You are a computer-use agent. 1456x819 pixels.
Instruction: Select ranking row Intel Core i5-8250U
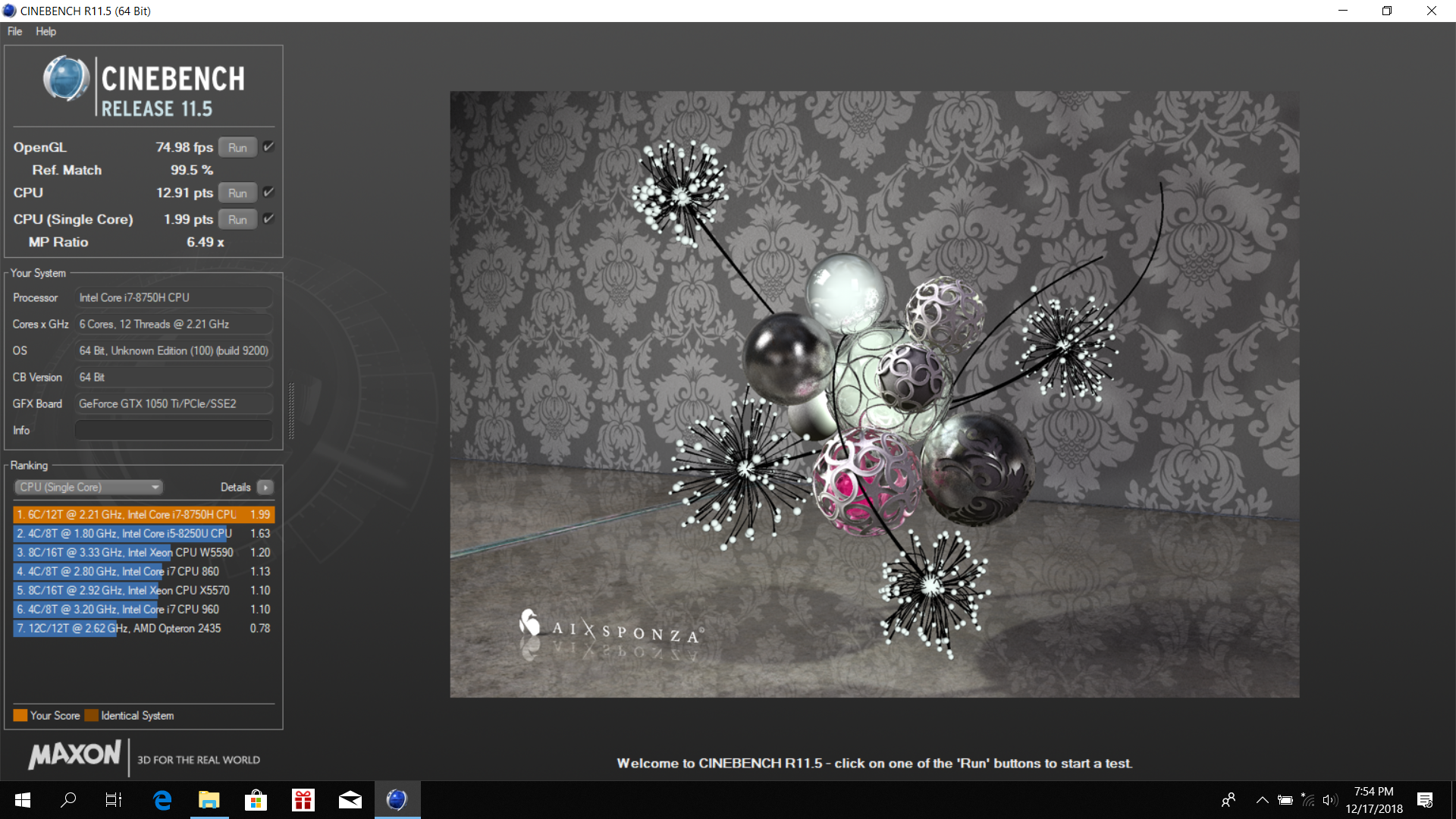tap(143, 533)
